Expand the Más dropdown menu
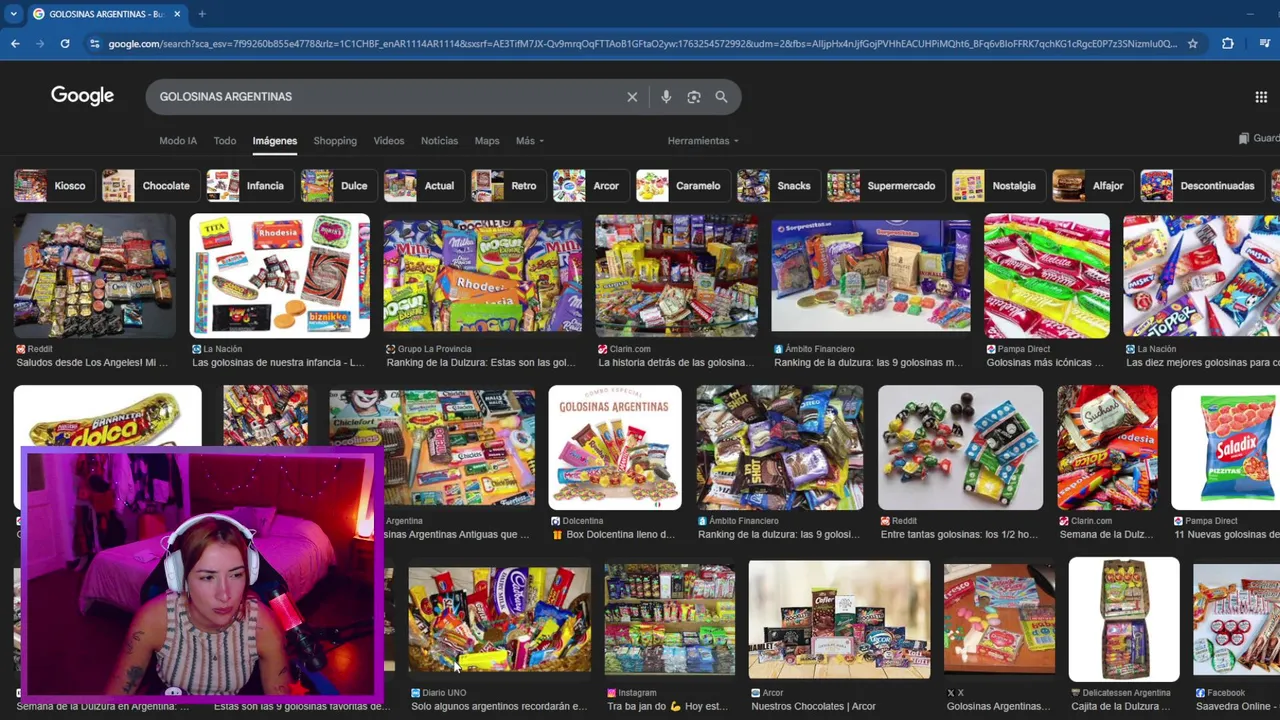Screen dimensions: 1280x720 click(530, 141)
